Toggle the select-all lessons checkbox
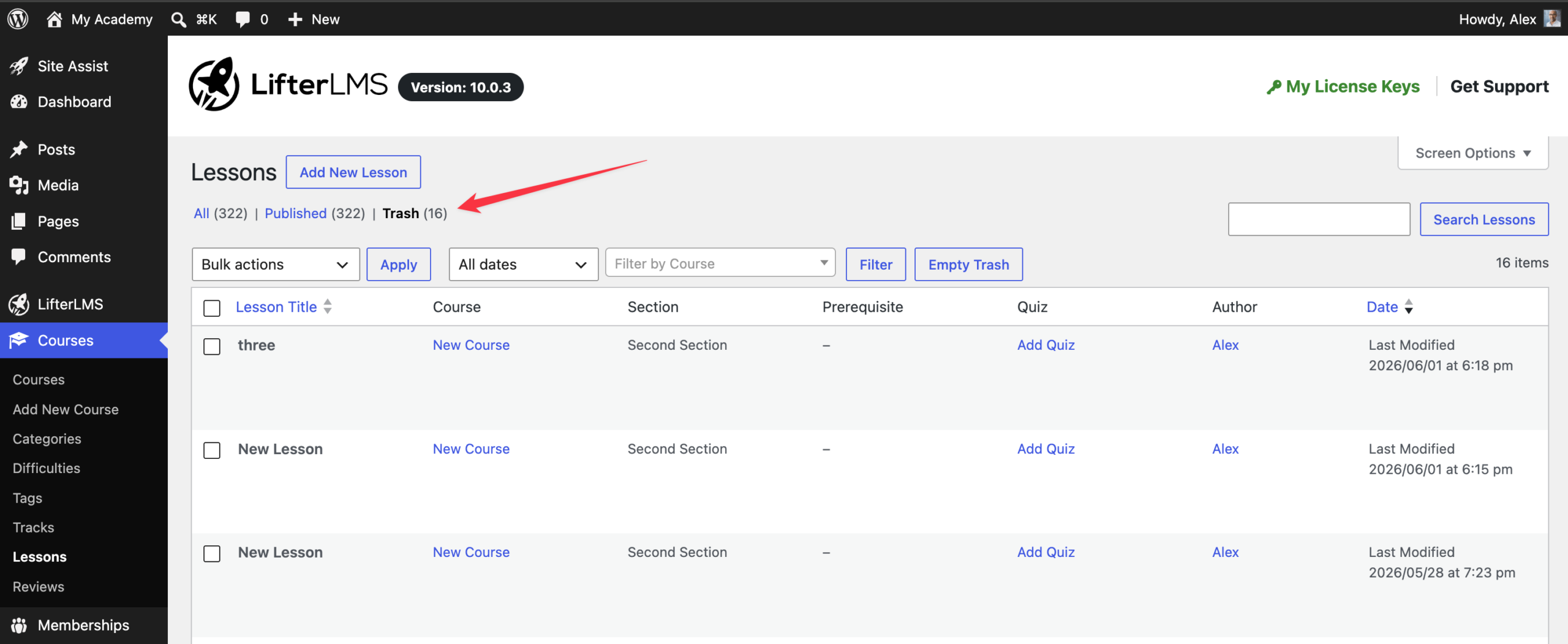The image size is (1568, 644). click(212, 308)
